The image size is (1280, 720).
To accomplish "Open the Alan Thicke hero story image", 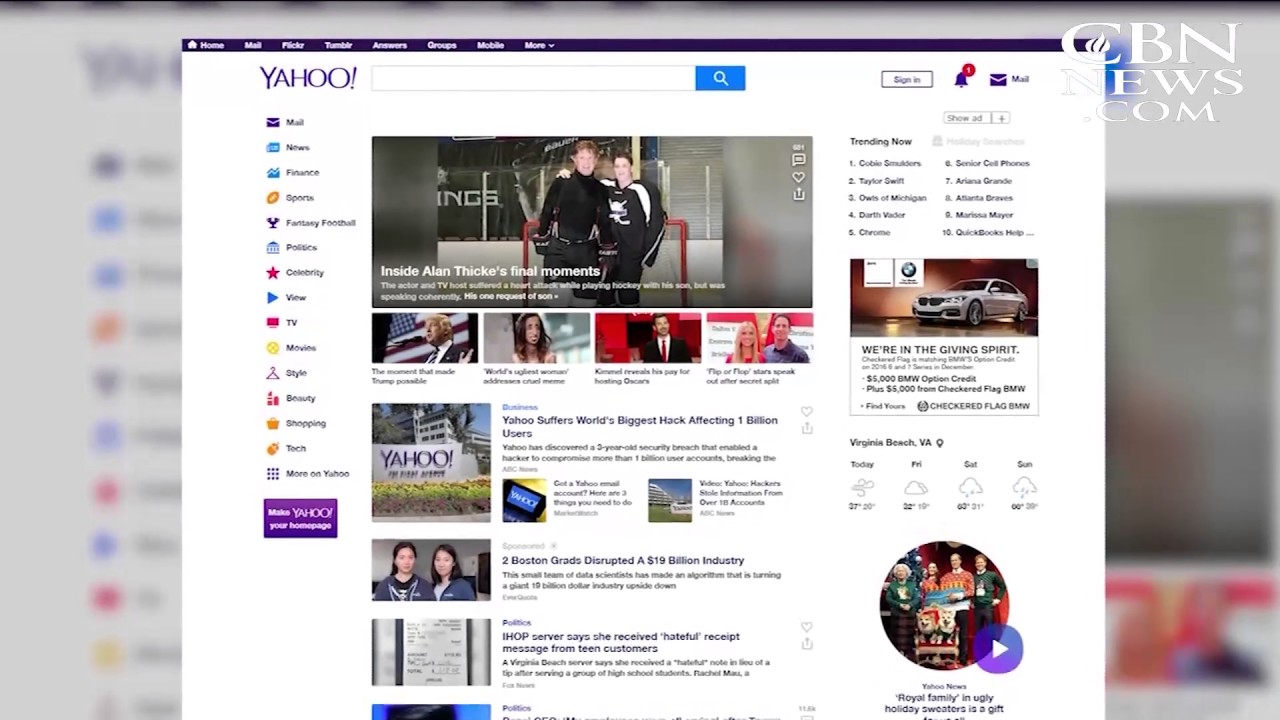I will (x=592, y=222).
